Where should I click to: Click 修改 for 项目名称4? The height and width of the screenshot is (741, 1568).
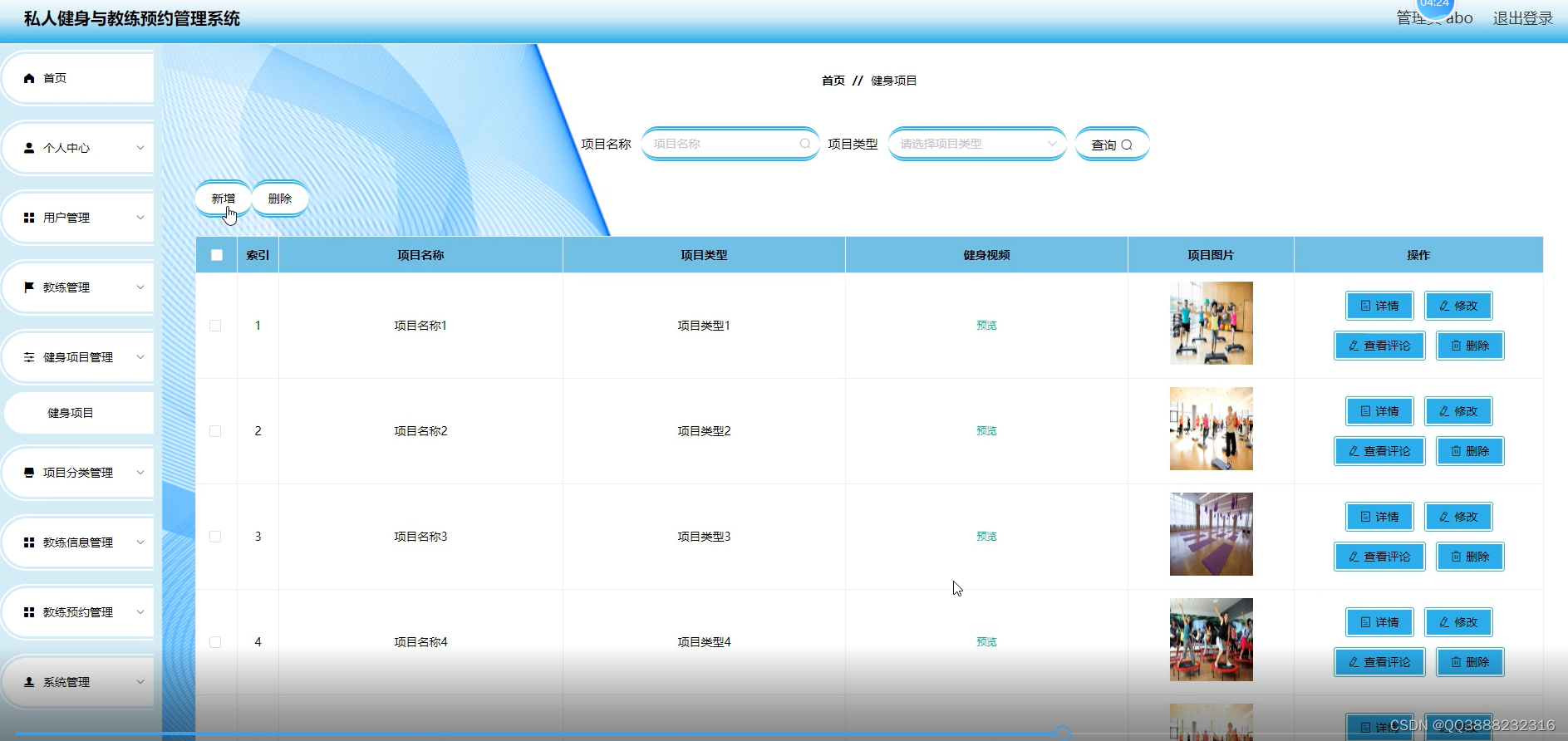click(1458, 622)
